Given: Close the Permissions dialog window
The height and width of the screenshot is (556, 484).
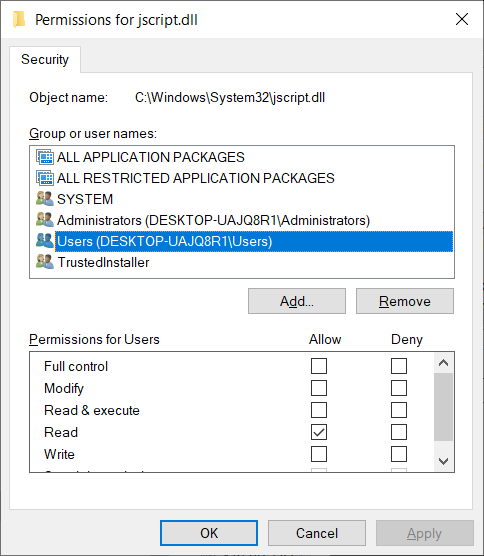Looking at the screenshot, I should point(462,19).
